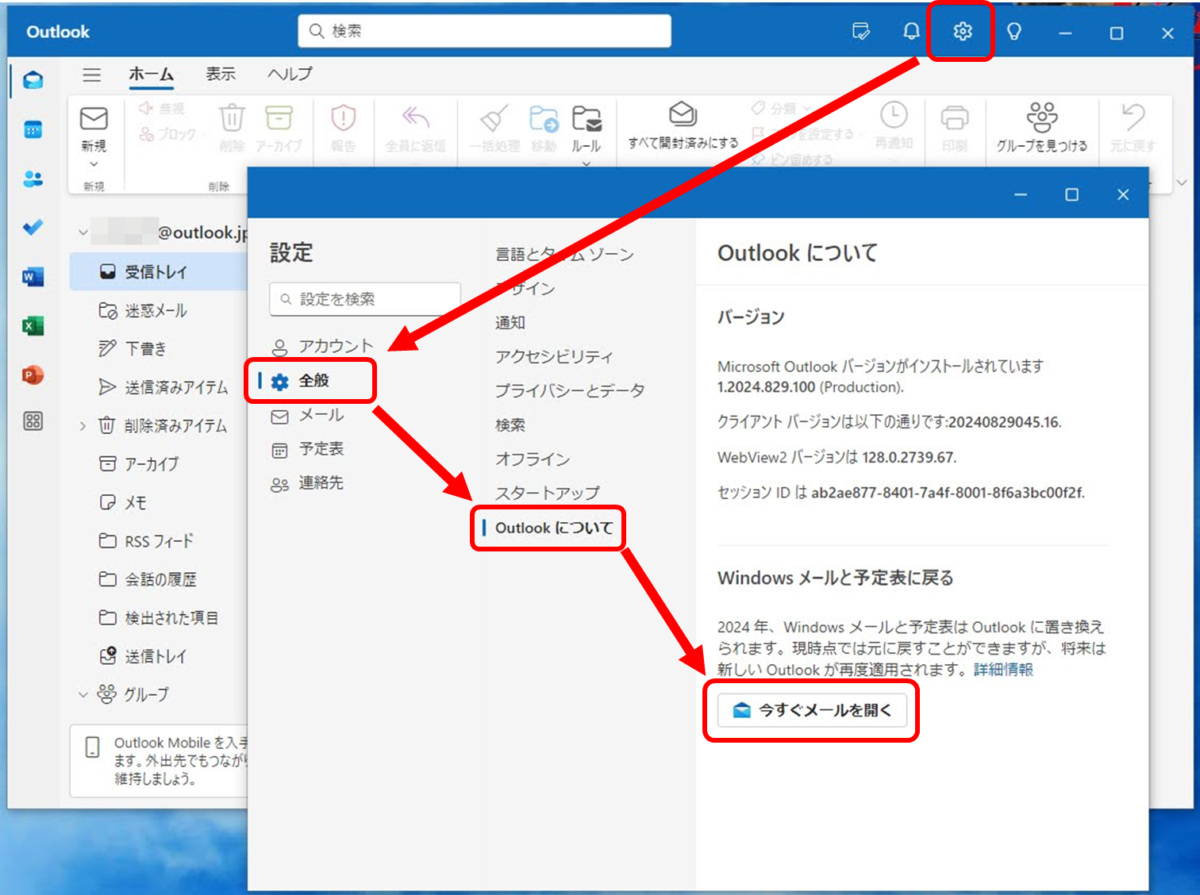1200x895 pixels.
Task: Click すべて開封済みにする in ribbon
Action: [x=683, y=127]
